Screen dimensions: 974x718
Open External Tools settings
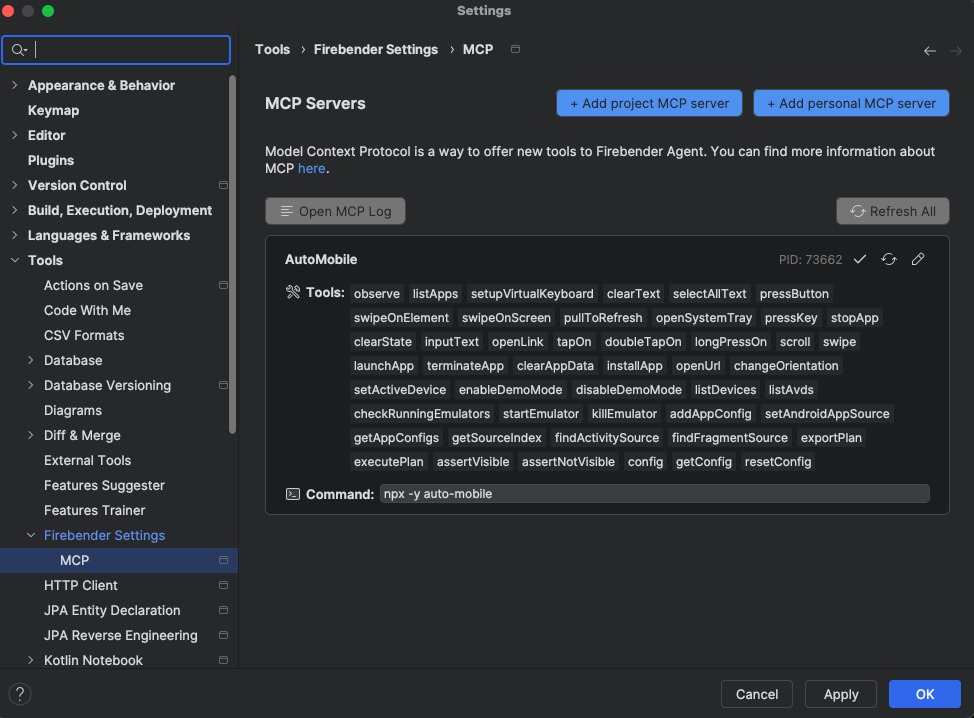pos(88,460)
